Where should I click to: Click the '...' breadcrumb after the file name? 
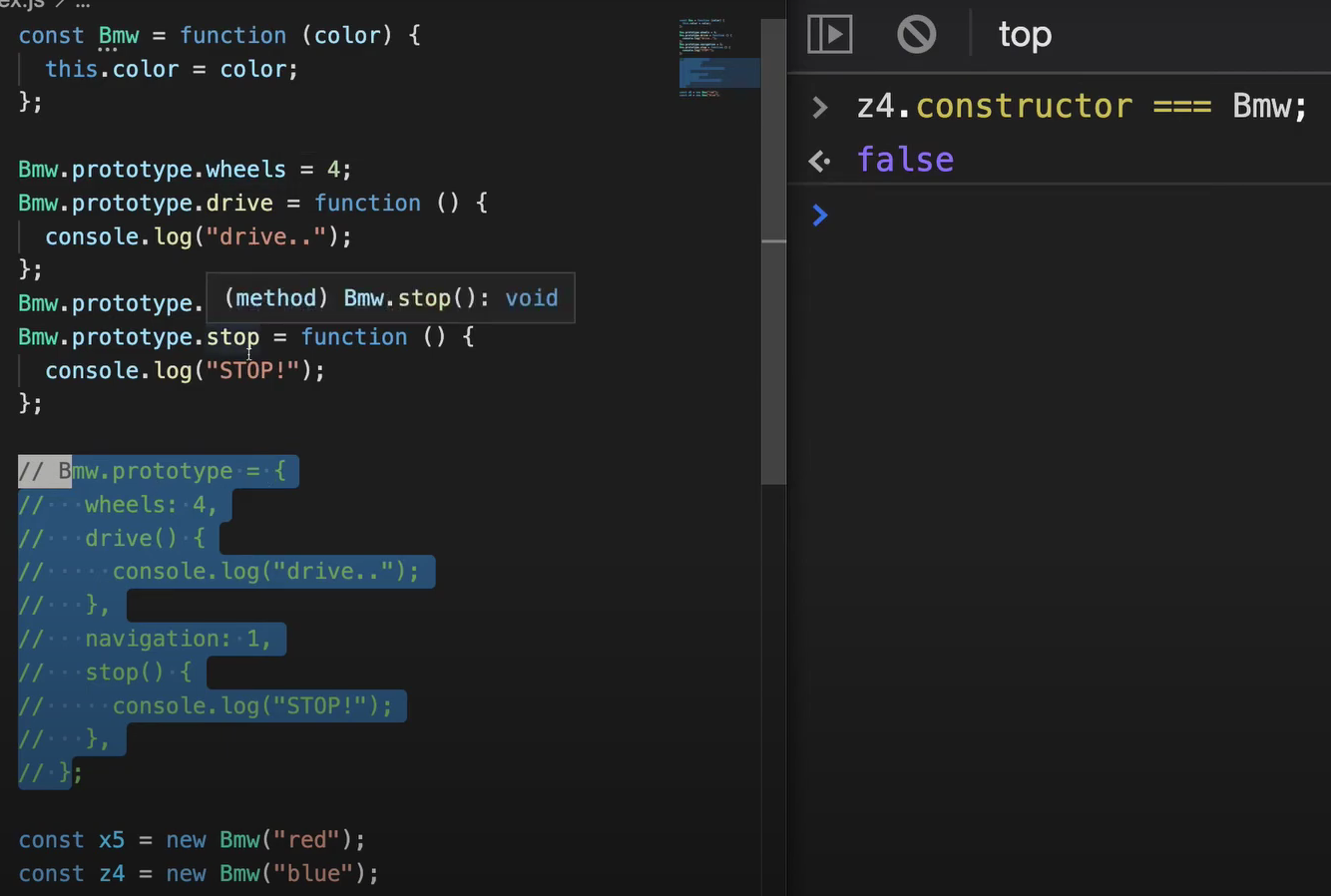(x=84, y=4)
